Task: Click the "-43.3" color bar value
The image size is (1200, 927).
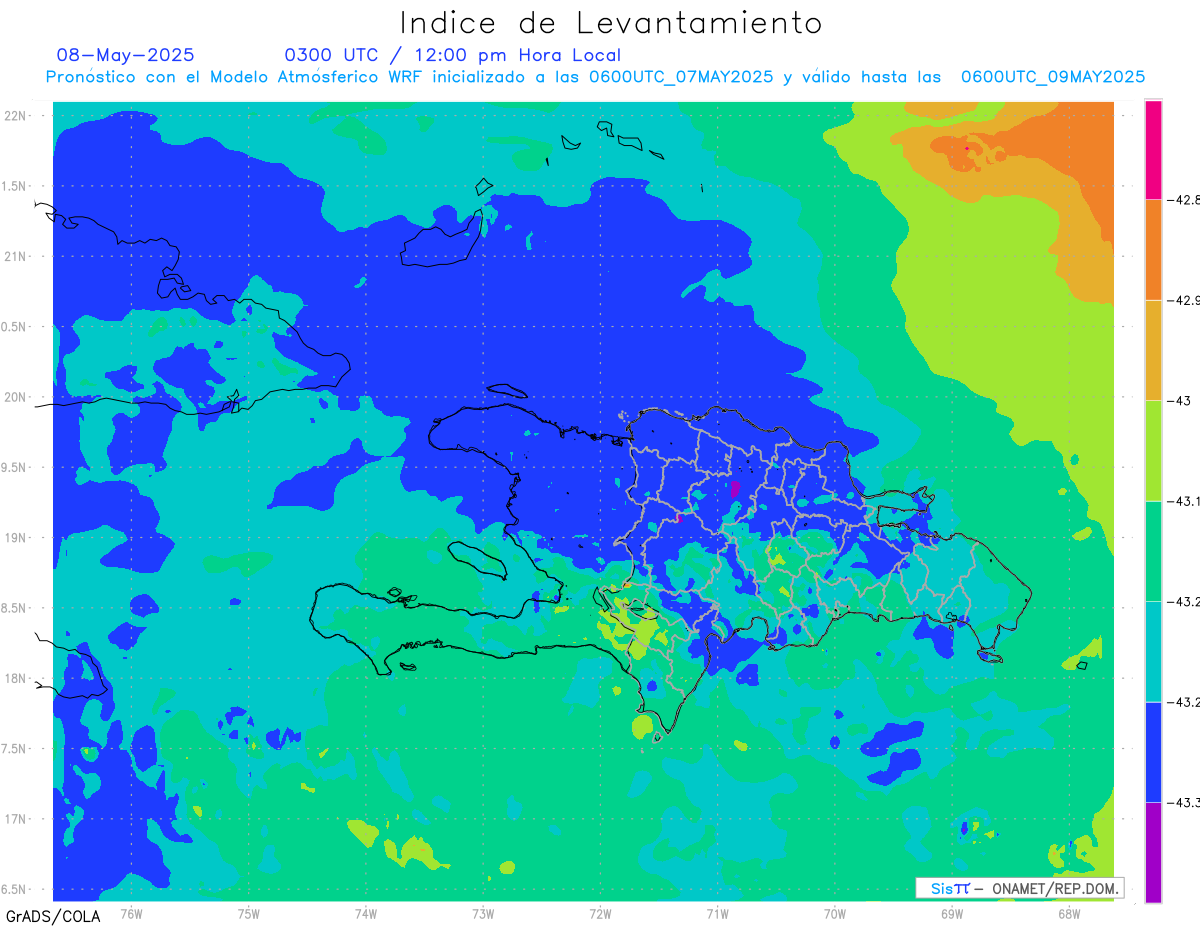Action: pyautogui.click(x=1183, y=802)
